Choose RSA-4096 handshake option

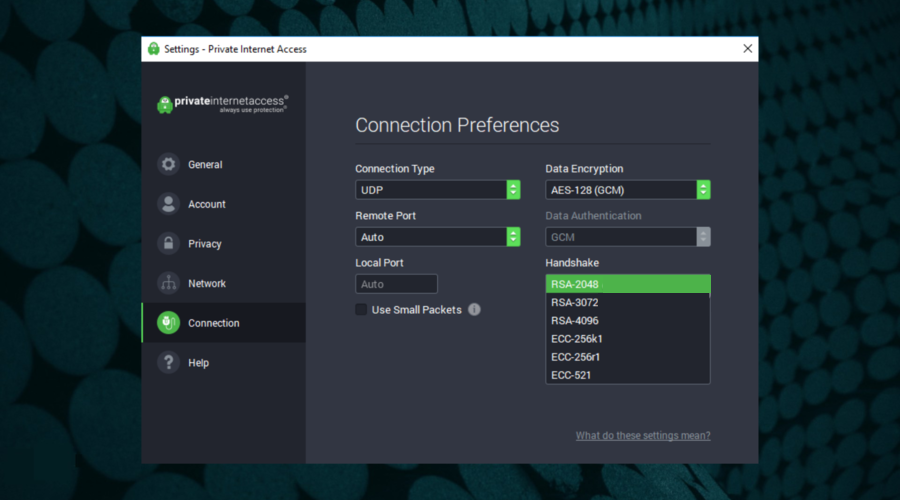tap(628, 321)
